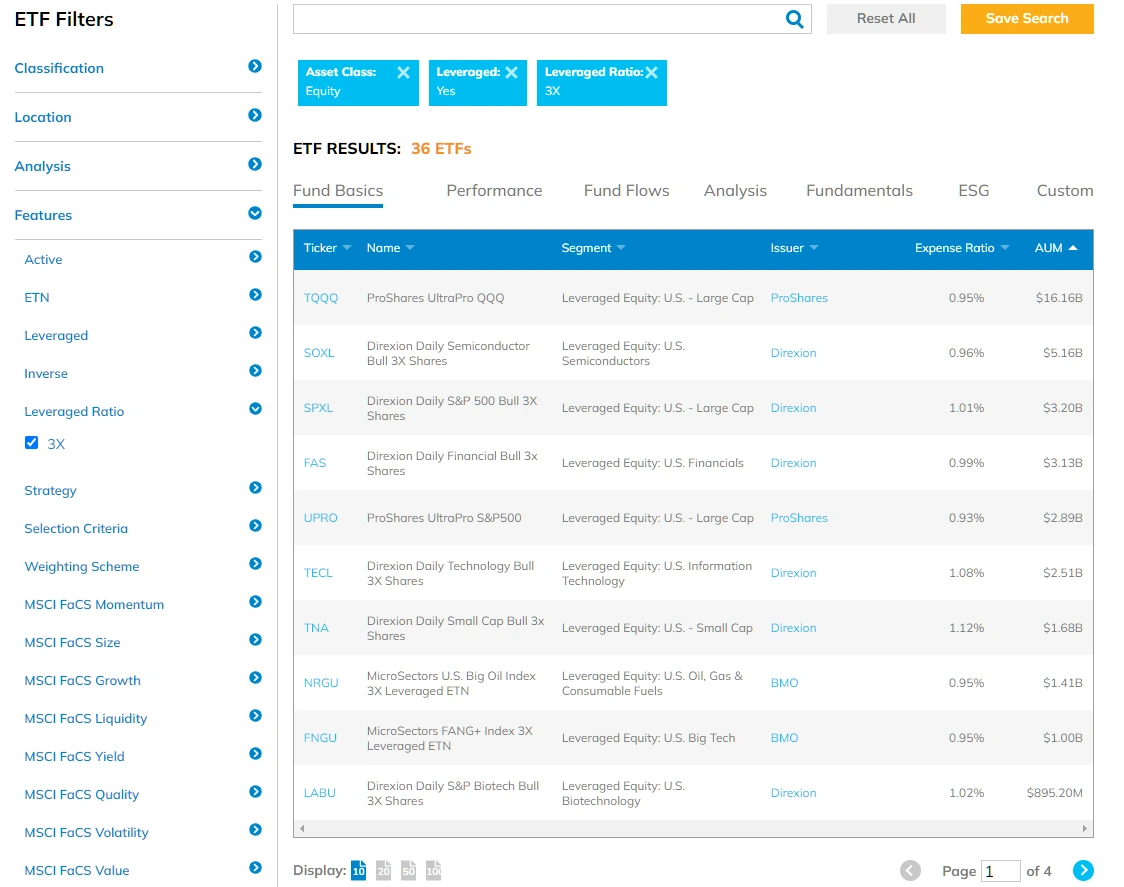Expand the ETN filter
The height and width of the screenshot is (887, 1124).
click(255, 295)
